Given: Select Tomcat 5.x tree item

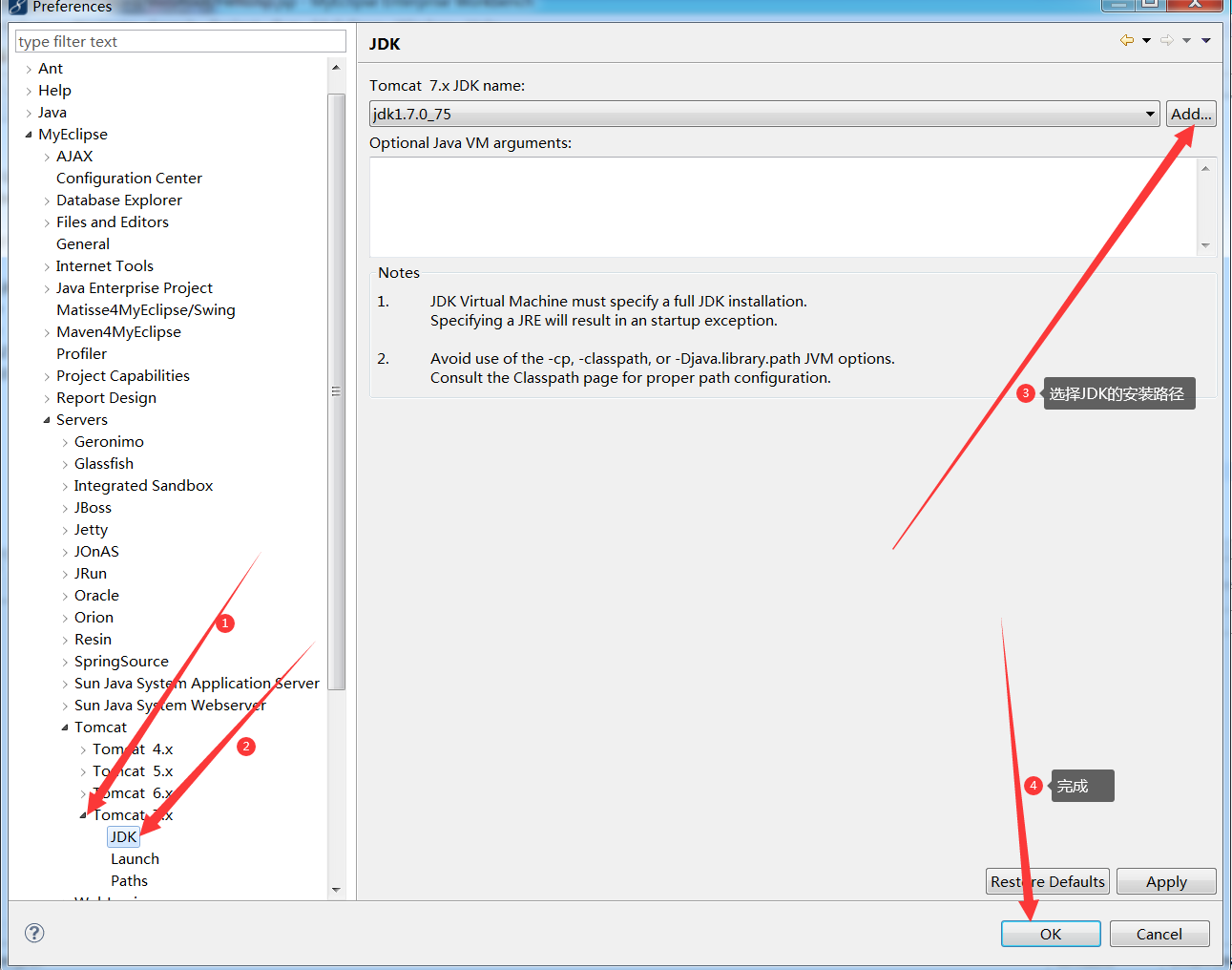Looking at the screenshot, I should pos(133,770).
